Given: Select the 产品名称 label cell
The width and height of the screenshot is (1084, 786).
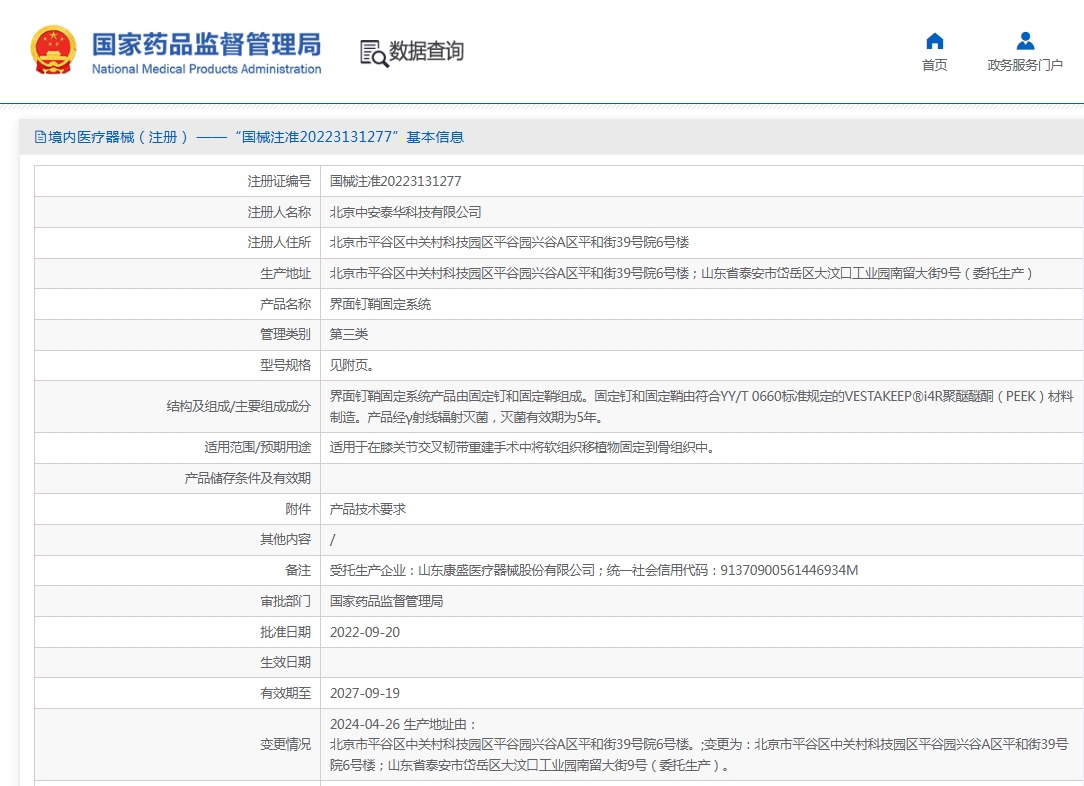Looking at the screenshot, I should click(178, 304).
